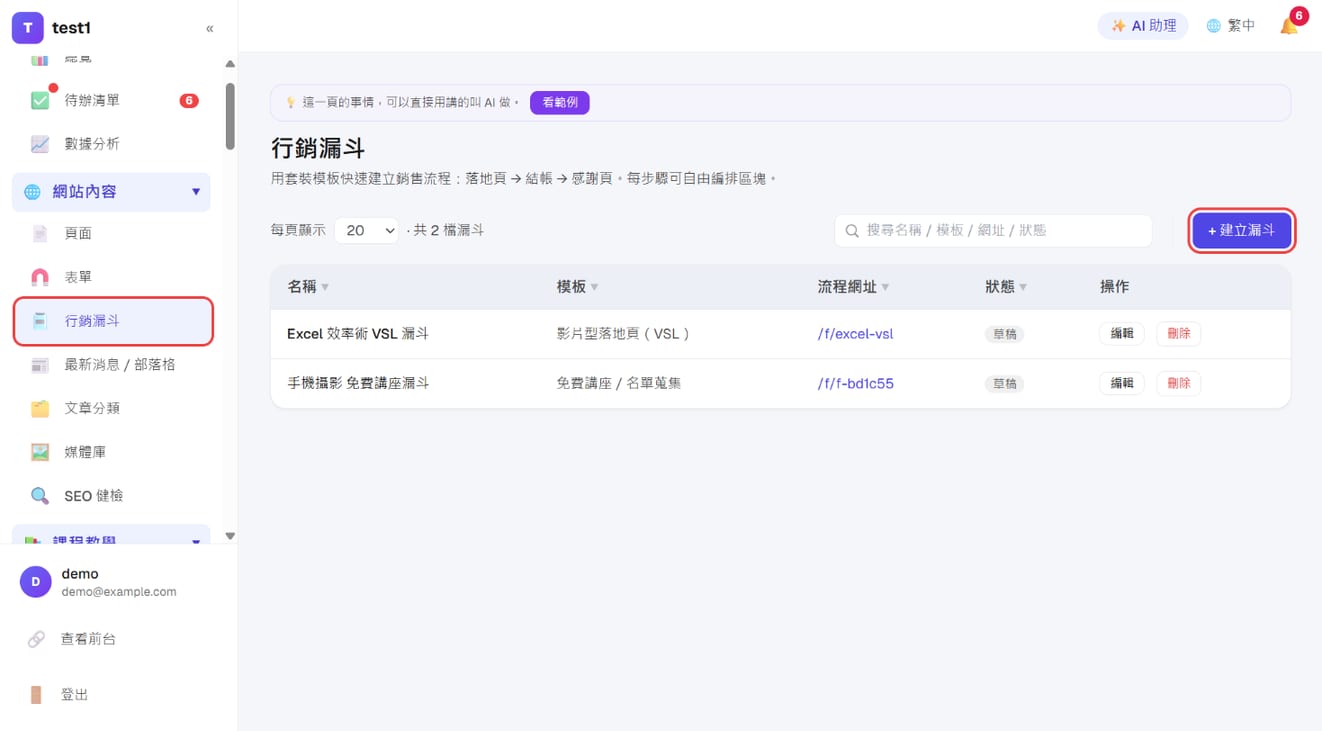Click the 免費講座 / 名單蒐集 template cell
Viewport: 1322px width, 731px height.
[619, 383]
